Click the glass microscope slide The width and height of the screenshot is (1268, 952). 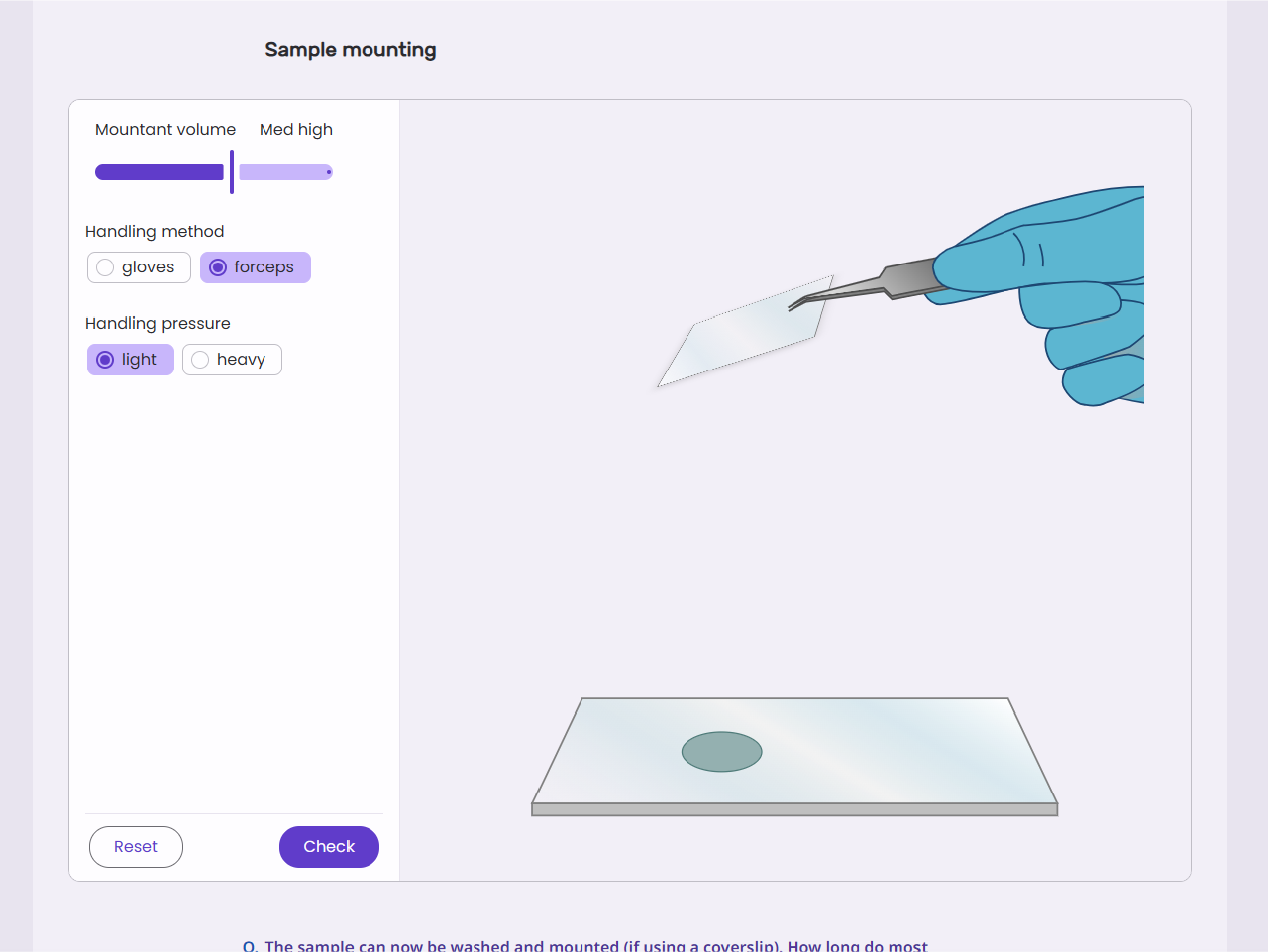point(794,756)
